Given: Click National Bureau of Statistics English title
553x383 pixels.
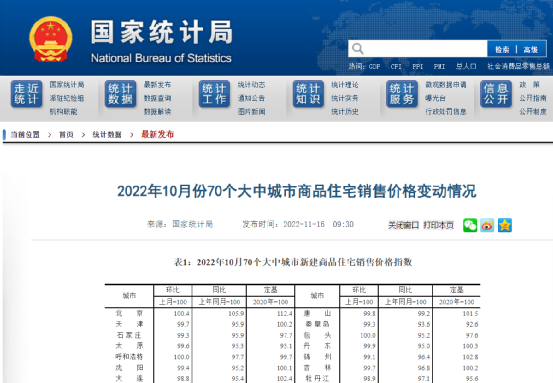Looking at the screenshot, I should point(161,58).
